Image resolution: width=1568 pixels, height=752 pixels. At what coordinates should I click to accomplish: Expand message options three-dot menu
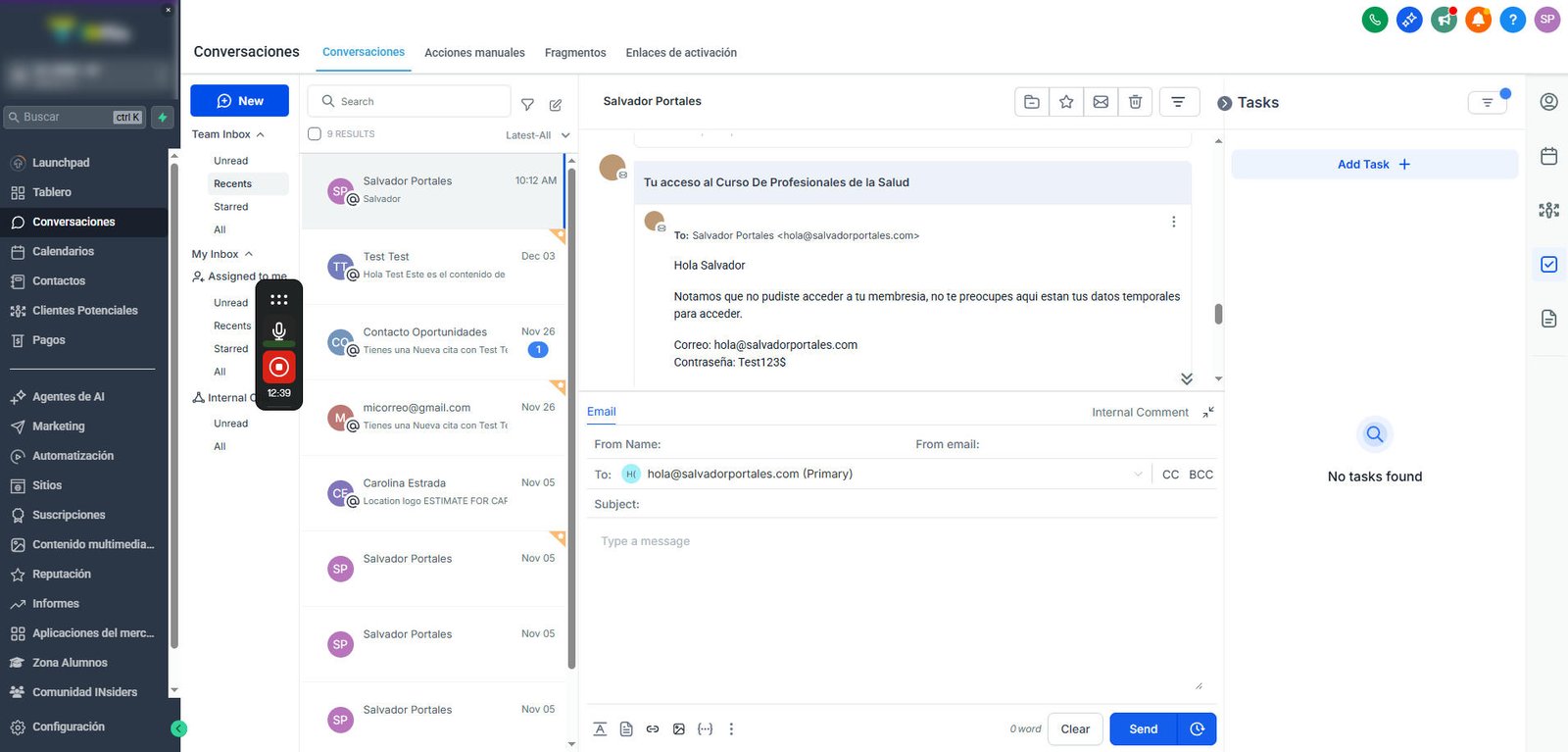coord(1173,223)
